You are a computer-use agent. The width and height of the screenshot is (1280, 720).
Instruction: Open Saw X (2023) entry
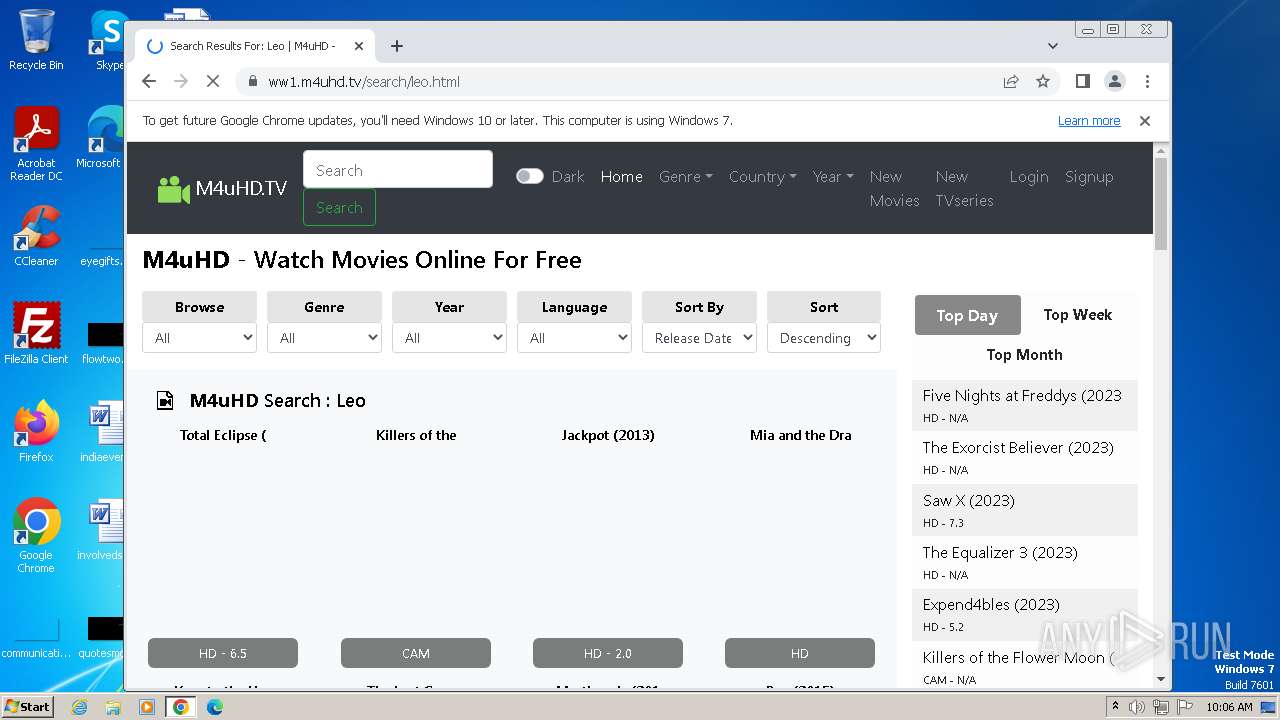tap(968, 500)
